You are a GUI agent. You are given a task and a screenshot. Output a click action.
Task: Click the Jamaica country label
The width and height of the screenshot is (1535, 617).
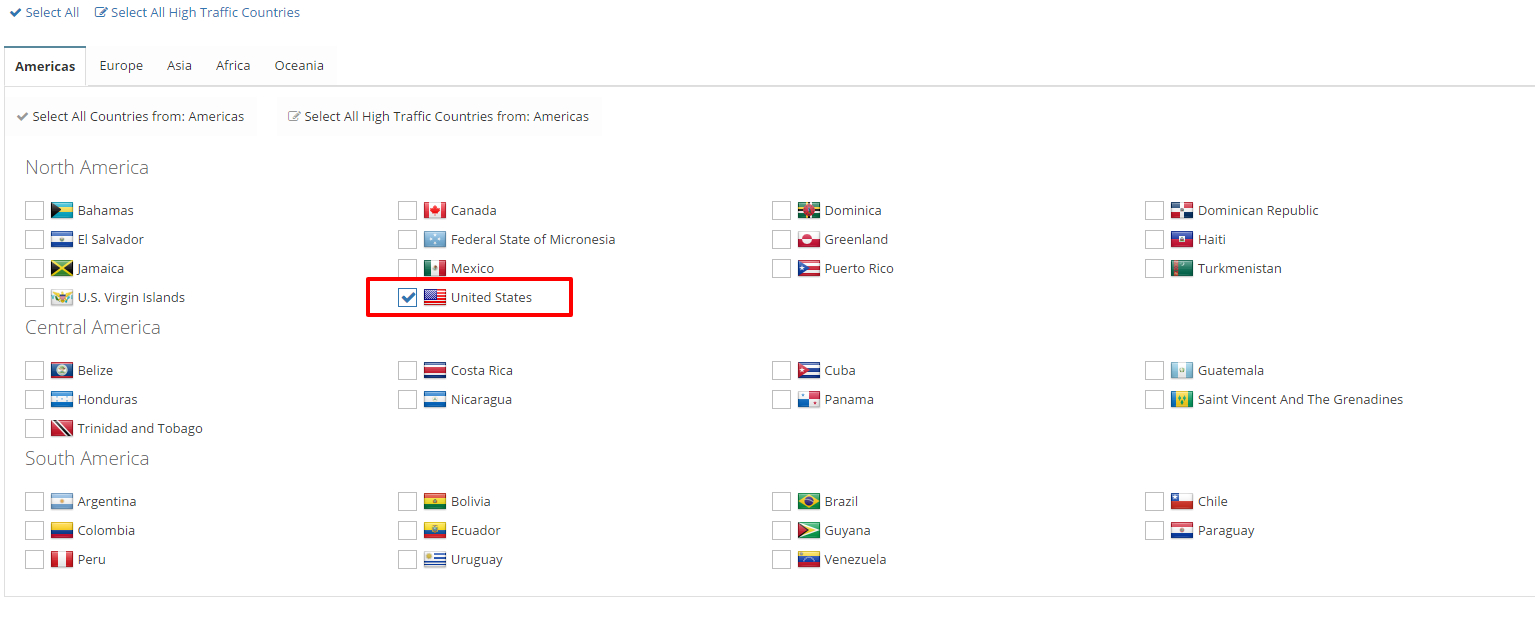click(x=101, y=268)
